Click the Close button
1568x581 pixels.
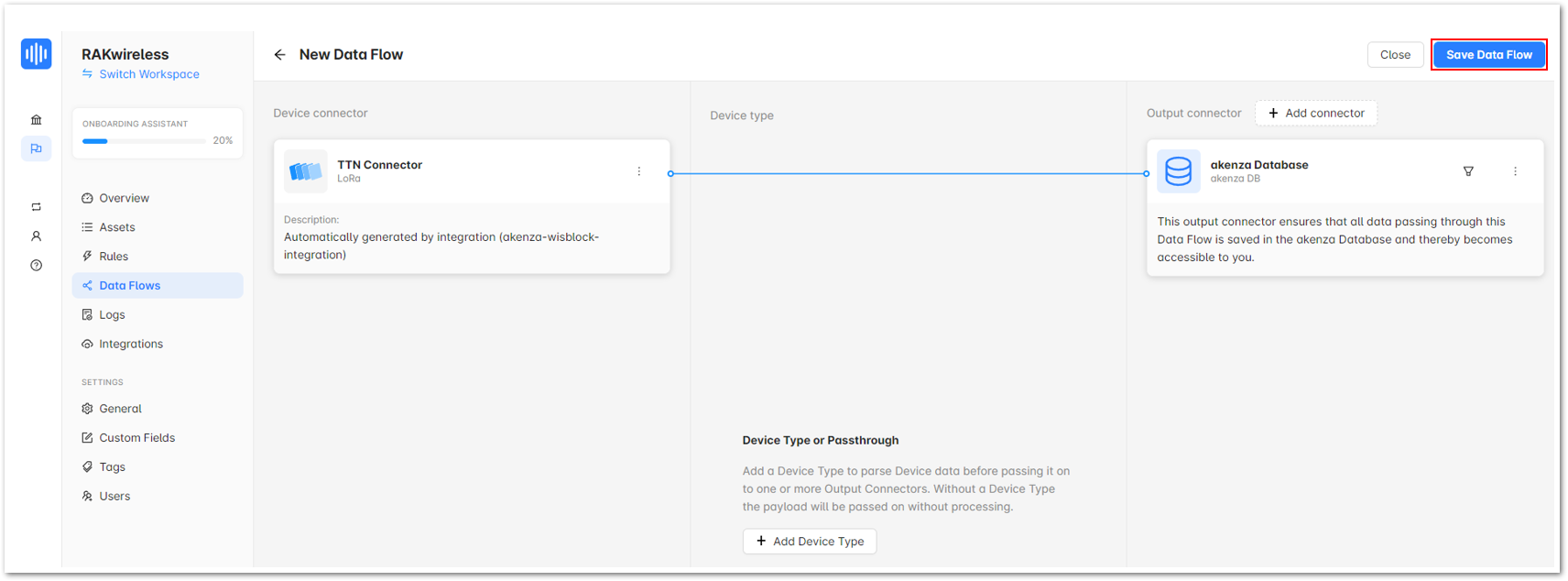(x=1395, y=55)
